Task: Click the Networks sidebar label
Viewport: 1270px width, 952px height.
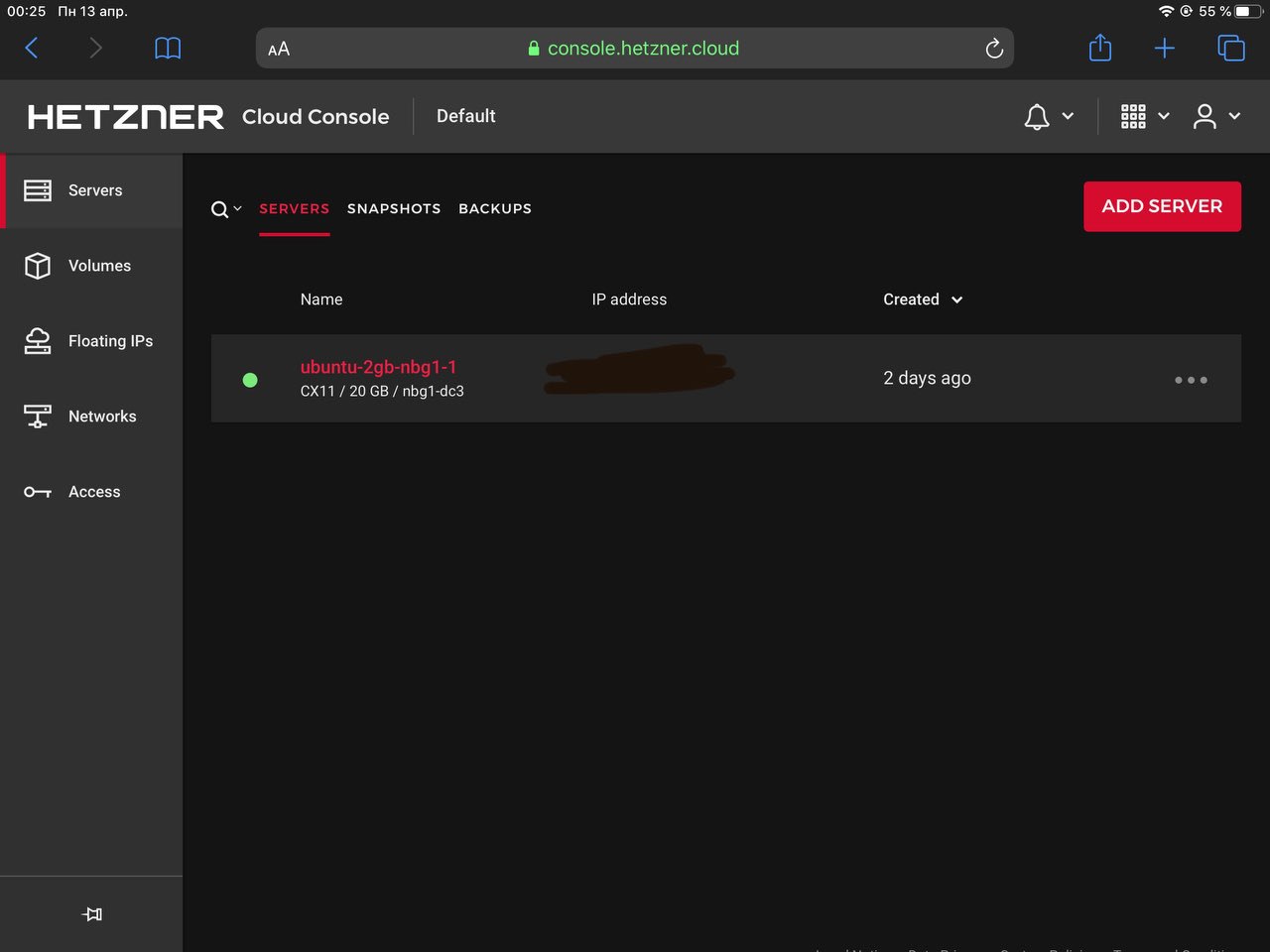Action: coord(102,416)
